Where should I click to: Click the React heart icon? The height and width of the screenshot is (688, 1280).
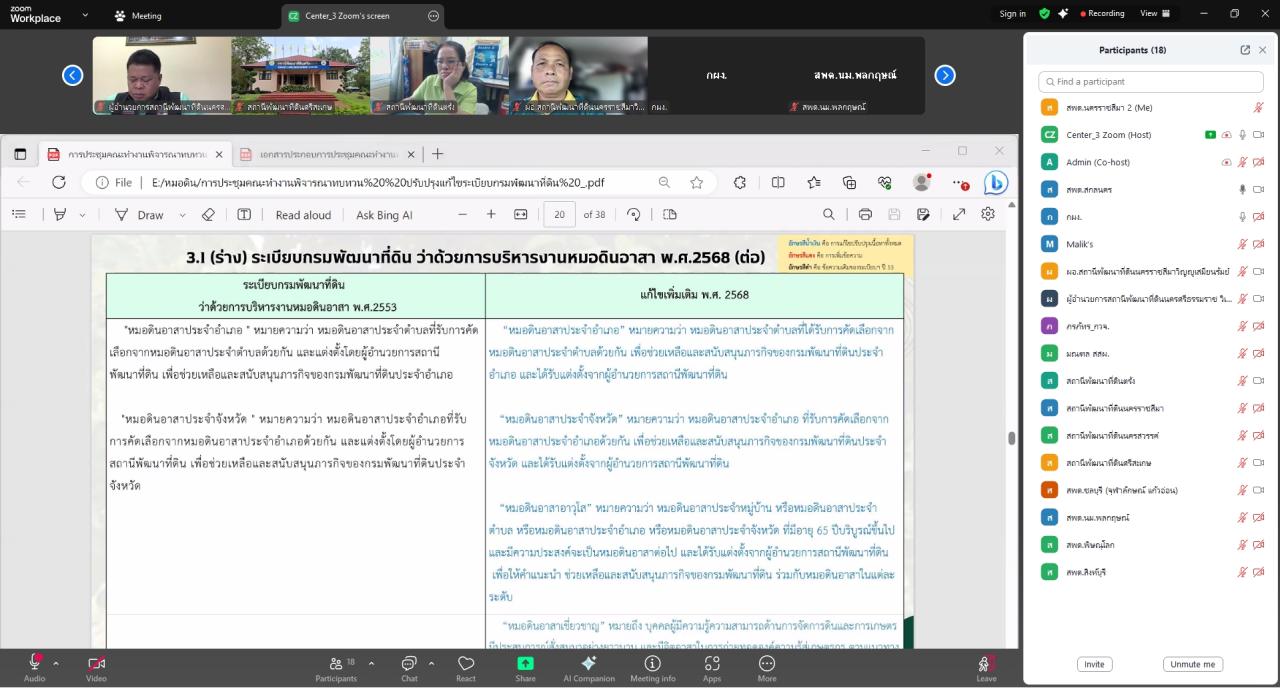click(465, 664)
